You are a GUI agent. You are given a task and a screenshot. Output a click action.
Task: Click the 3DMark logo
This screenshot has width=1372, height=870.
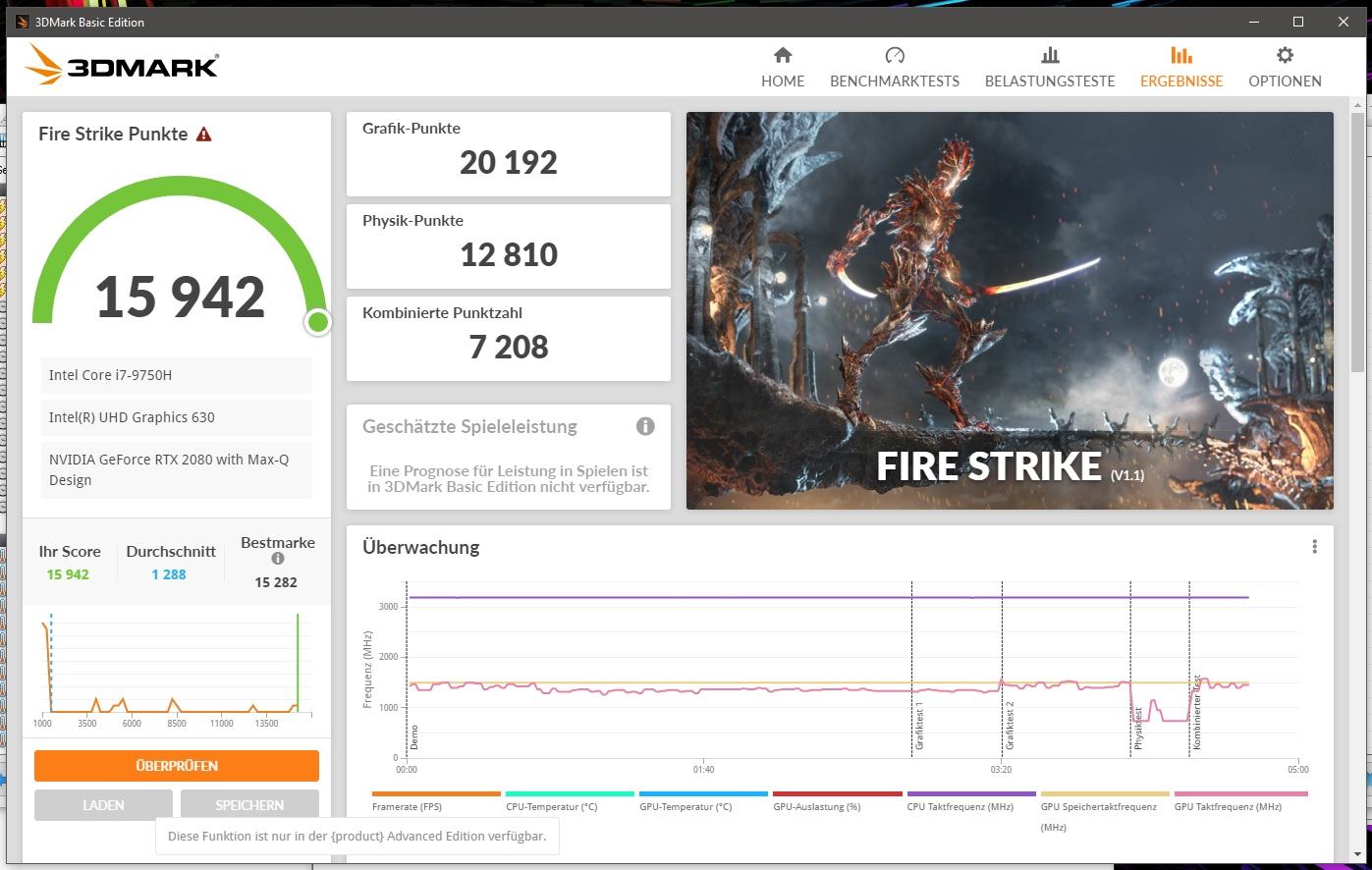tap(122, 66)
